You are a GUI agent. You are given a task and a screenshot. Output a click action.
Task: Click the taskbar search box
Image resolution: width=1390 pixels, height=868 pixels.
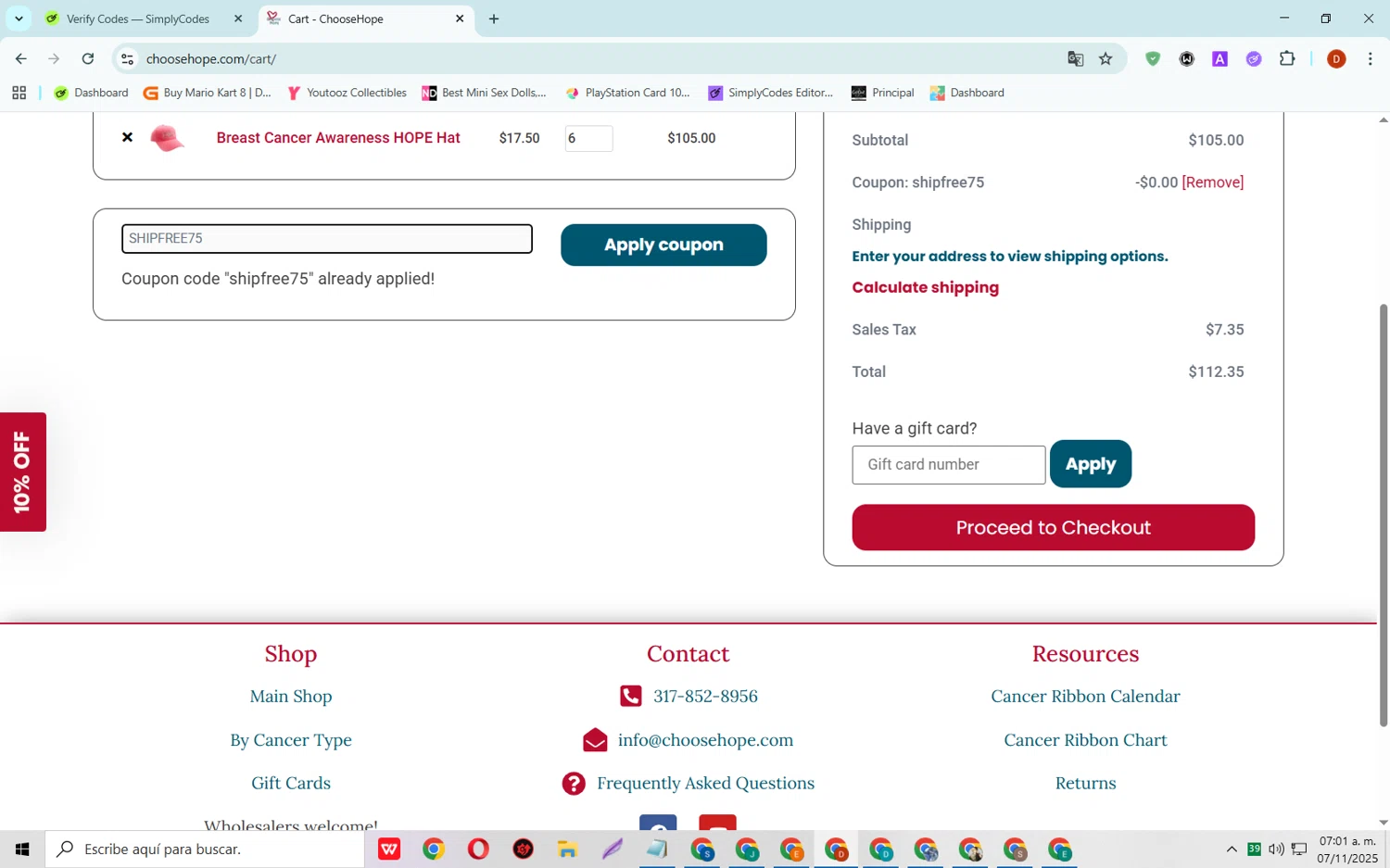point(205,849)
